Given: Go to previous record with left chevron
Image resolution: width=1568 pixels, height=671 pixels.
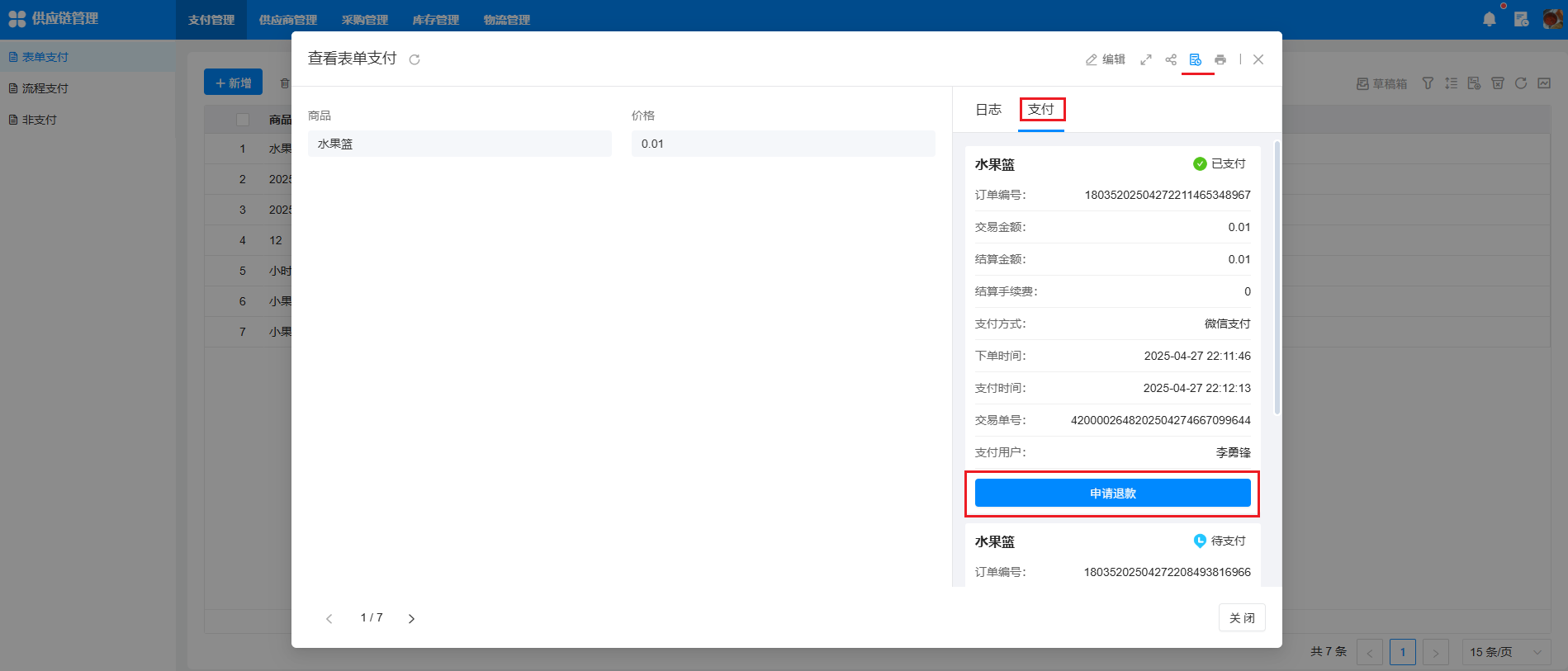Looking at the screenshot, I should pos(329,618).
